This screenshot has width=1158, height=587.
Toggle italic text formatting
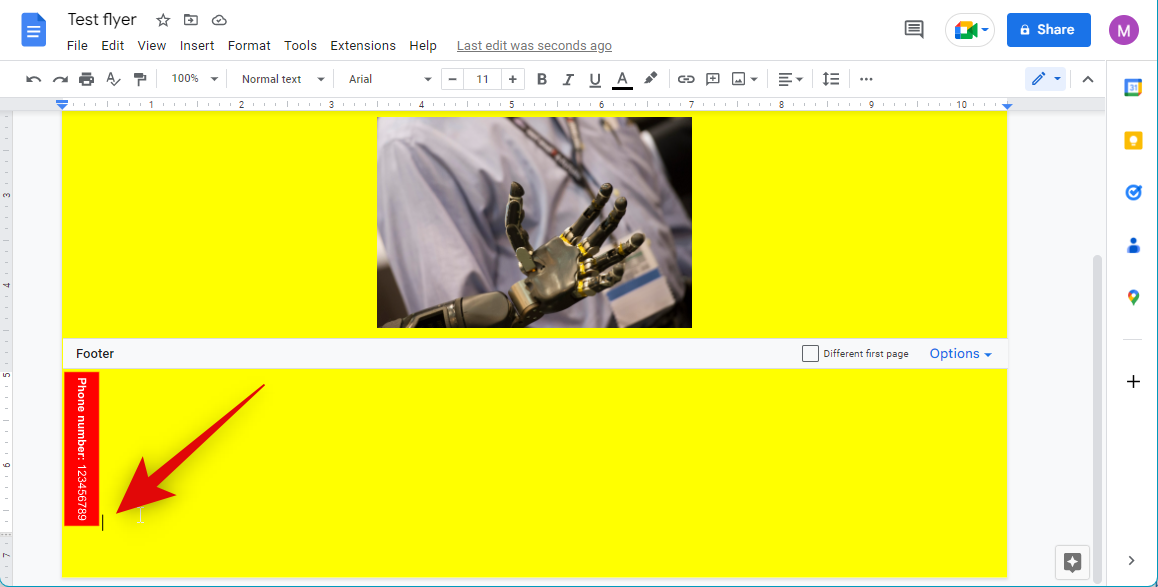click(x=568, y=79)
